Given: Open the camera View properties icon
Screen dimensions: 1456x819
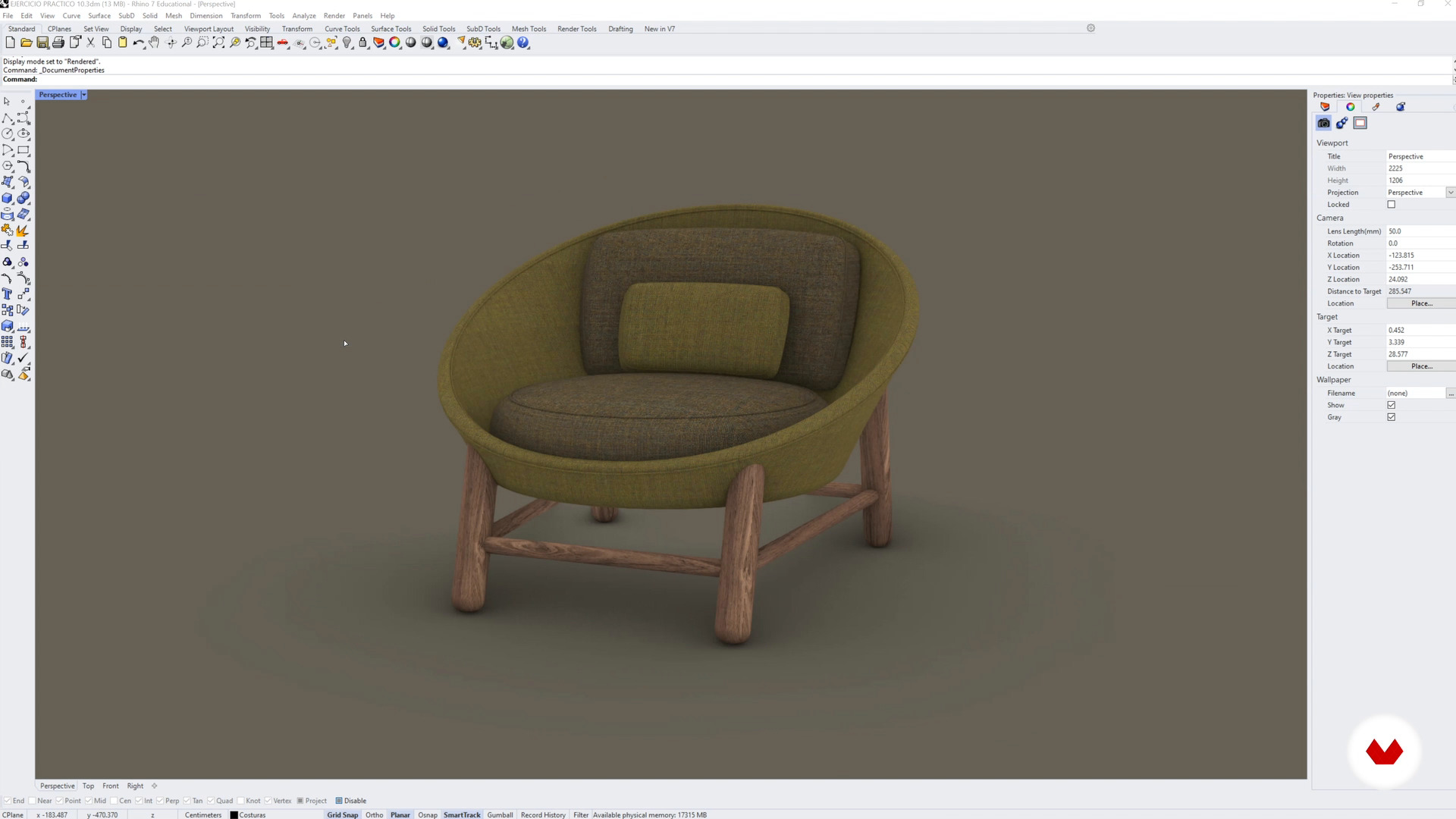Looking at the screenshot, I should 1324,123.
